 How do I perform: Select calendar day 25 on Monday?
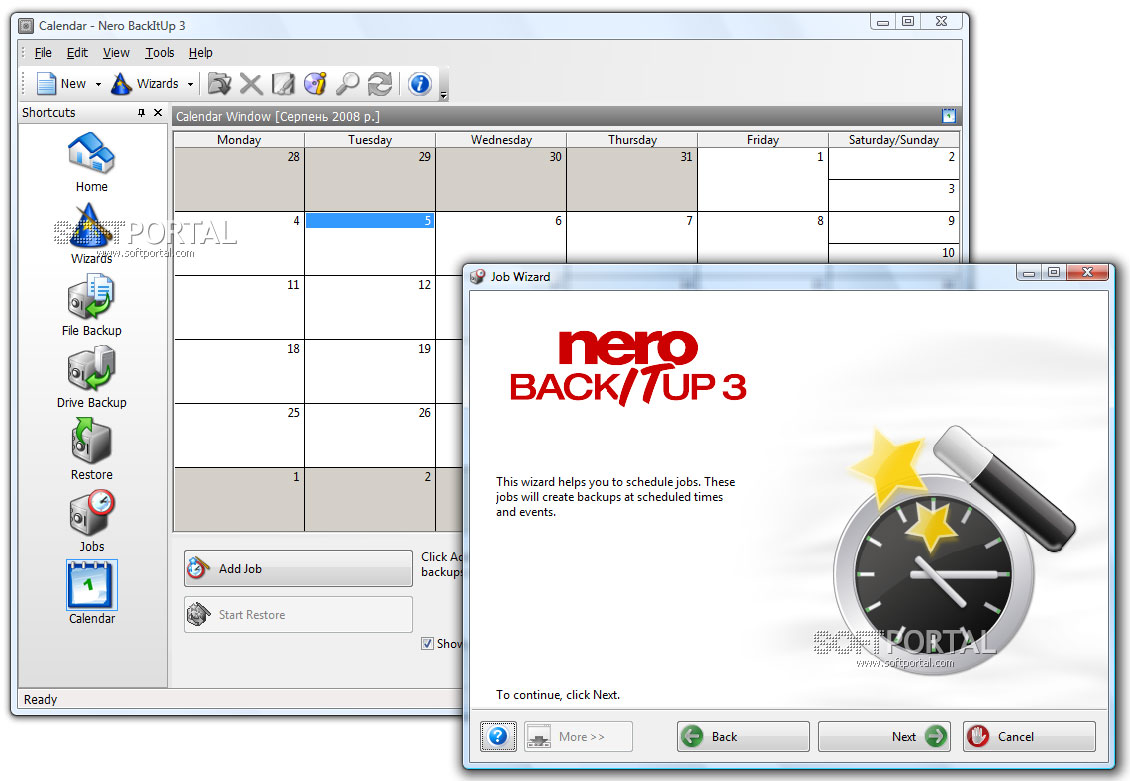click(239, 436)
